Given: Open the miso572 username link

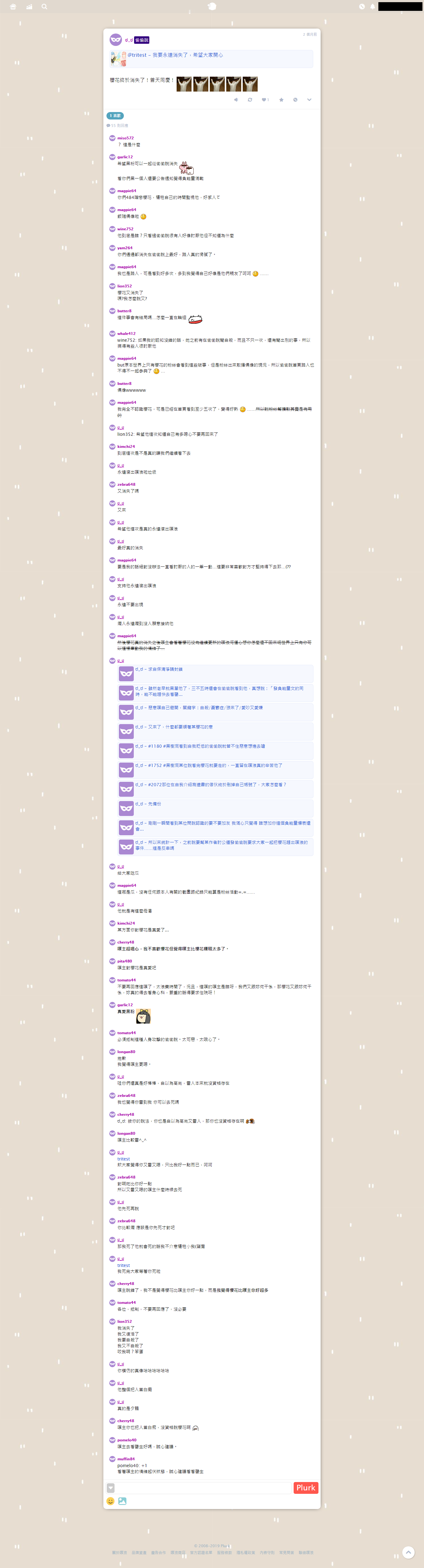Looking at the screenshot, I should (x=125, y=138).
